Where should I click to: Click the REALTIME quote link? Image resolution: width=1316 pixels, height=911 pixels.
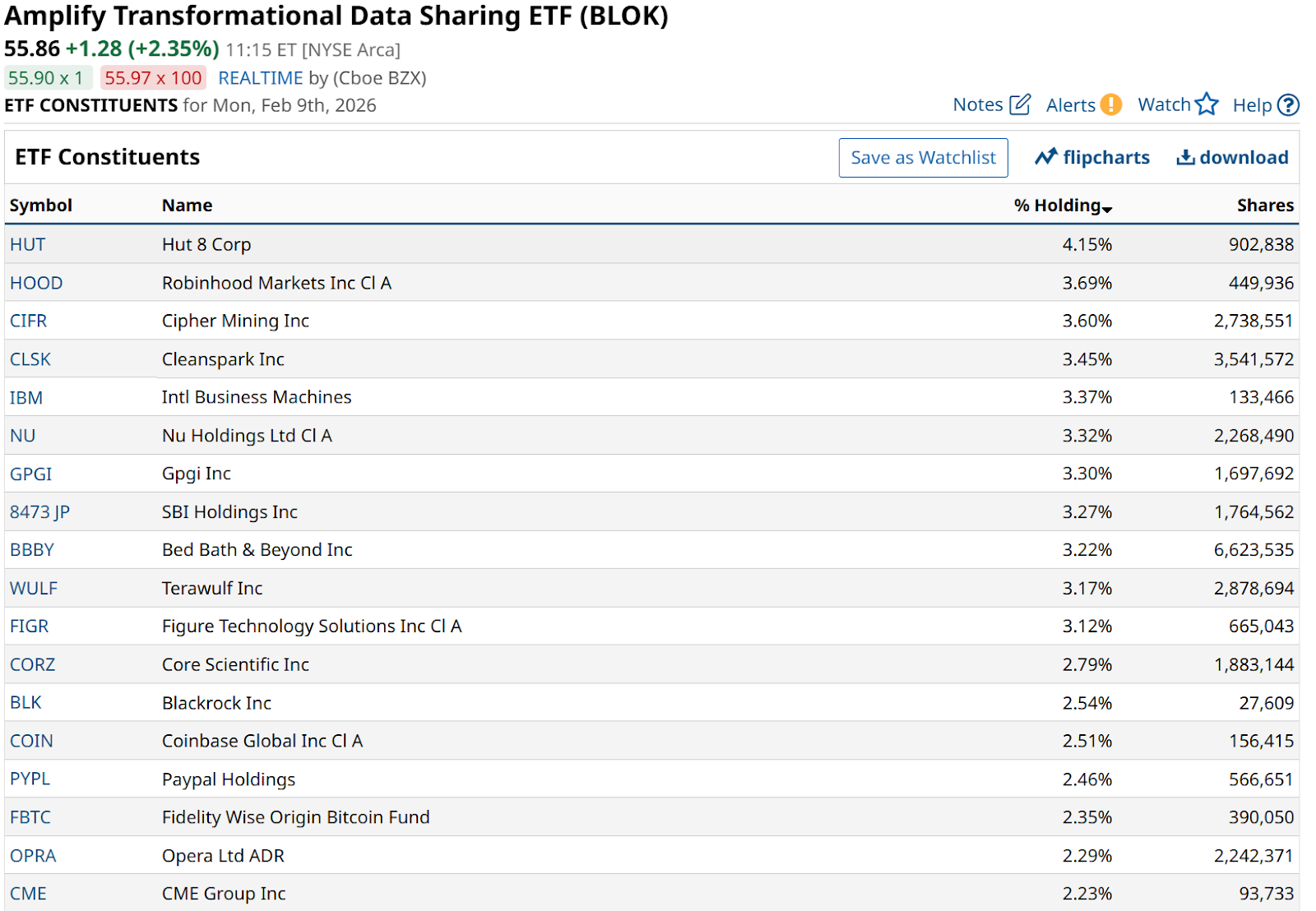click(260, 78)
